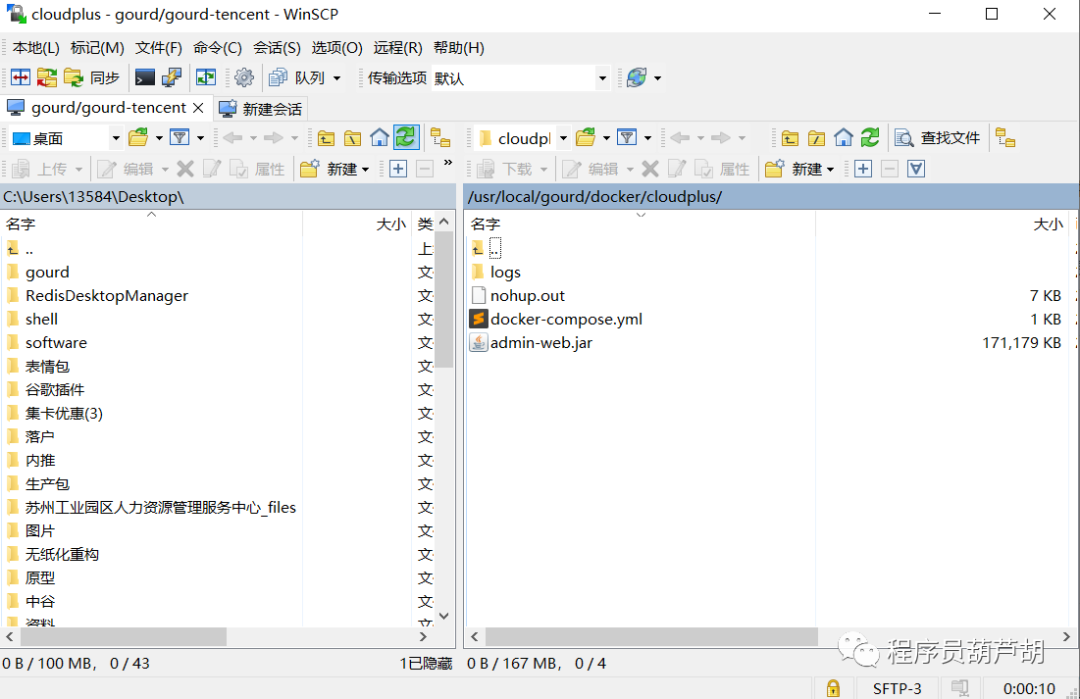
Task: Refresh remote panel icon
Action: click(x=870, y=138)
